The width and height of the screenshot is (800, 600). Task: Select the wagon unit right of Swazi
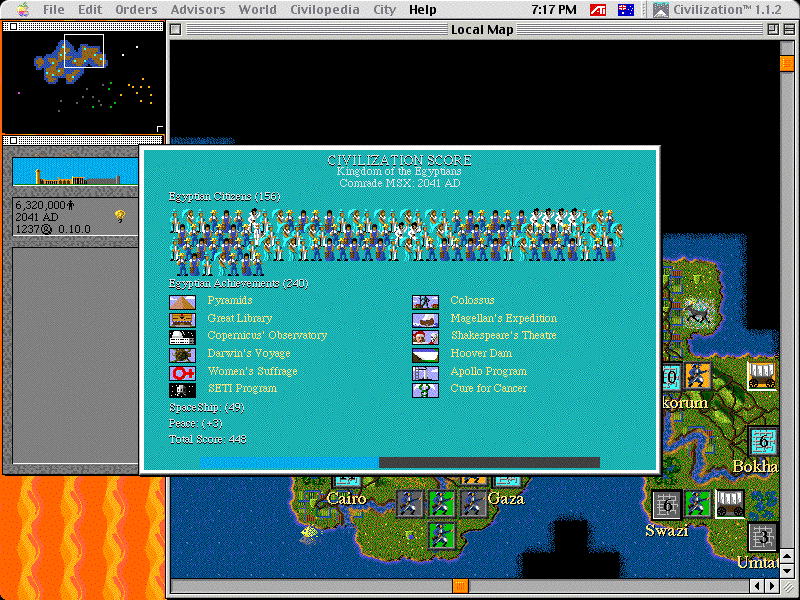coord(730,504)
